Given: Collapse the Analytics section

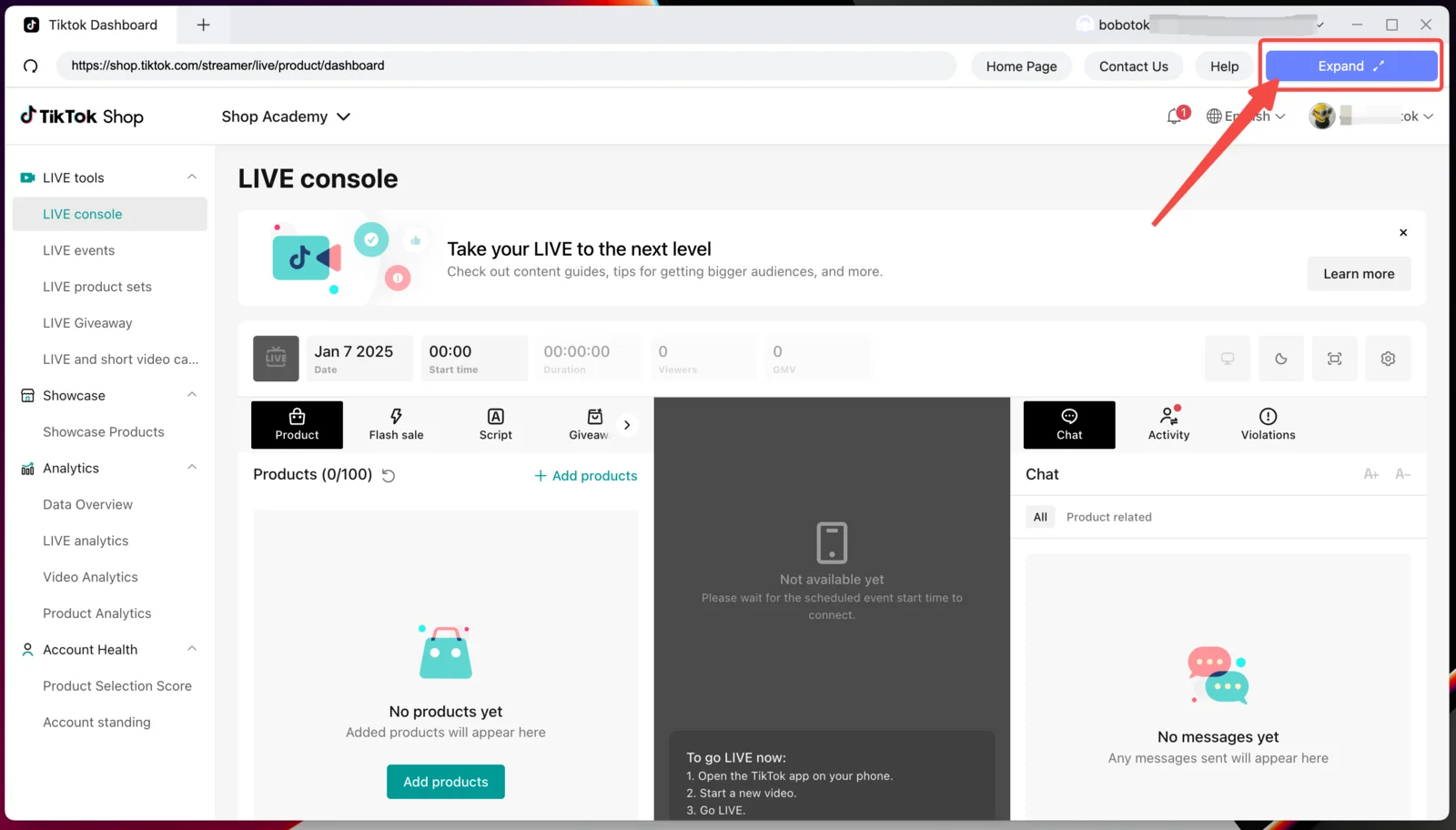Looking at the screenshot, I should coord(192,468).
